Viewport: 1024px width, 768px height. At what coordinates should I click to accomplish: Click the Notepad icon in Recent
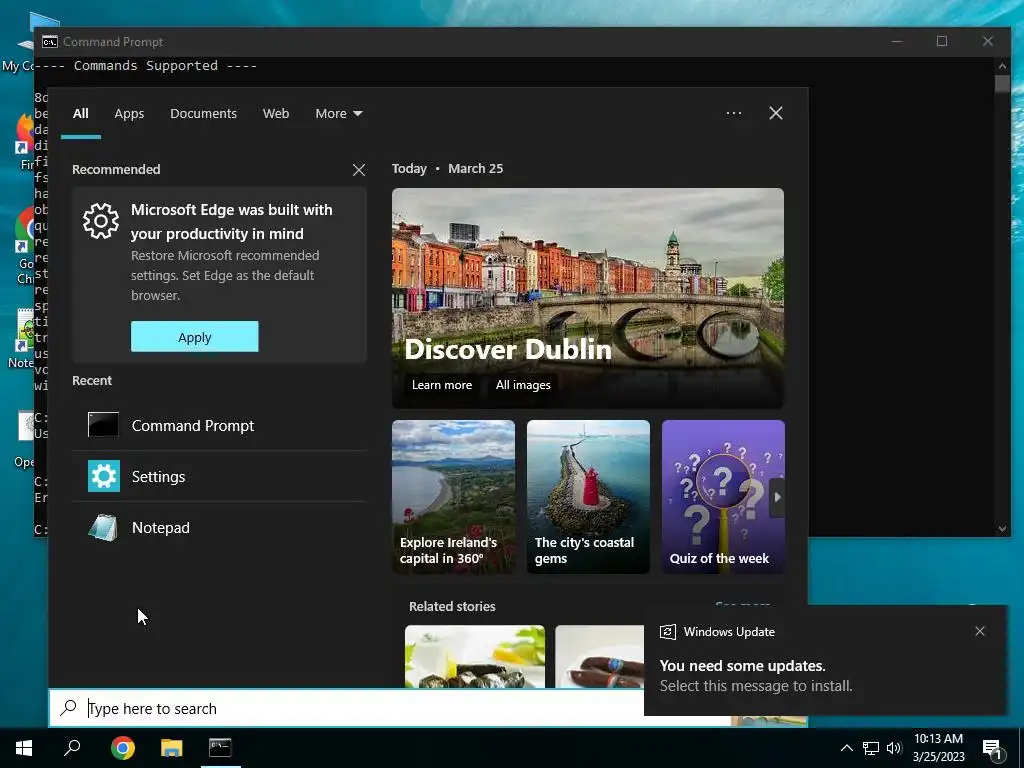point(103,528)
